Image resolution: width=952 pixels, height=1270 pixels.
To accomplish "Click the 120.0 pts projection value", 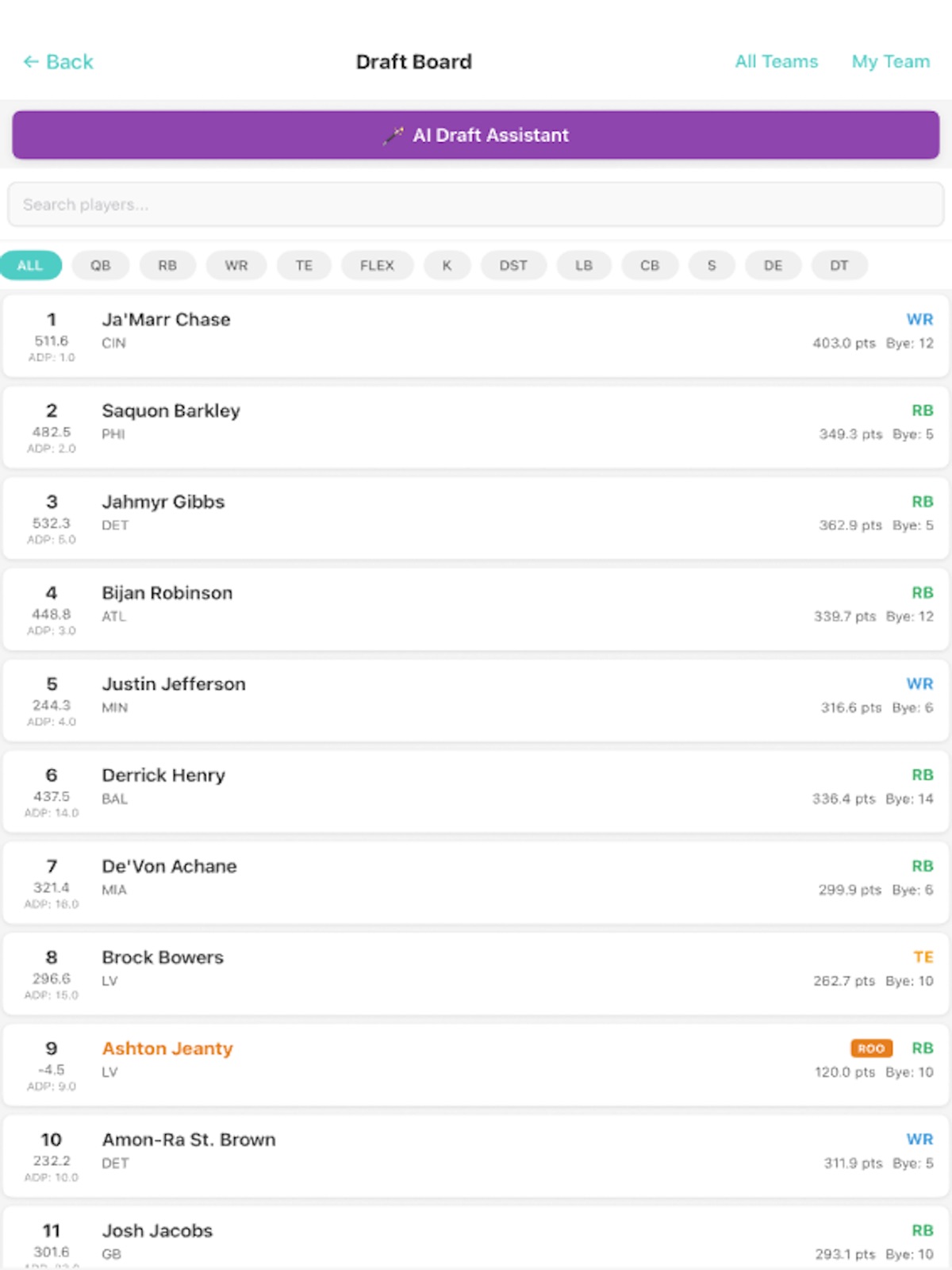I will pos(845,1072).
